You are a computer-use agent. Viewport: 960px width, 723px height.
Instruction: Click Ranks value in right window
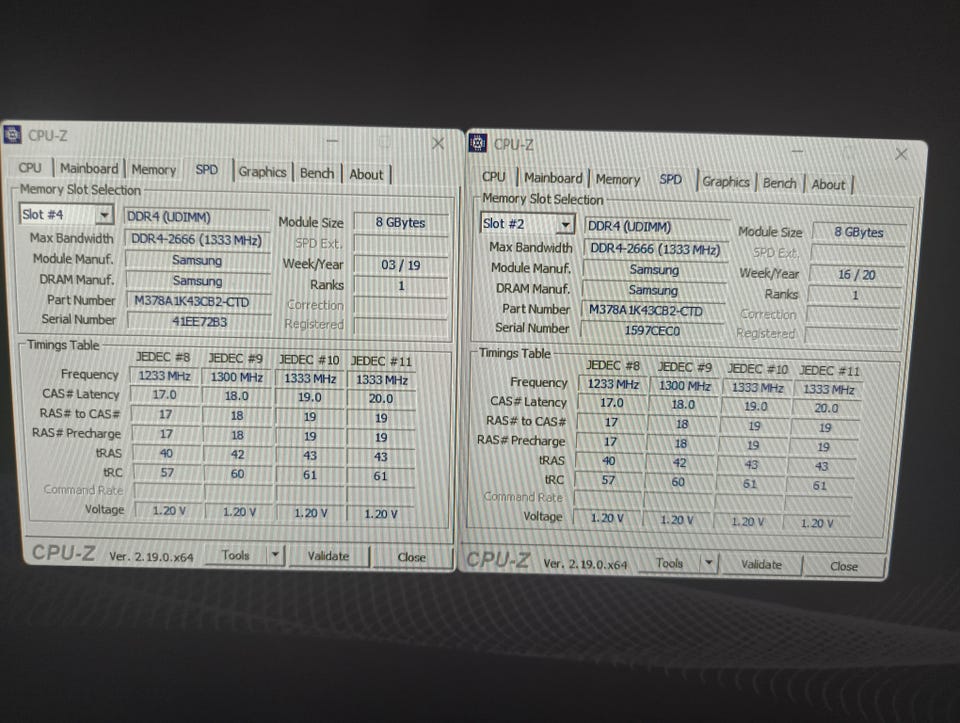click(855, 295)
